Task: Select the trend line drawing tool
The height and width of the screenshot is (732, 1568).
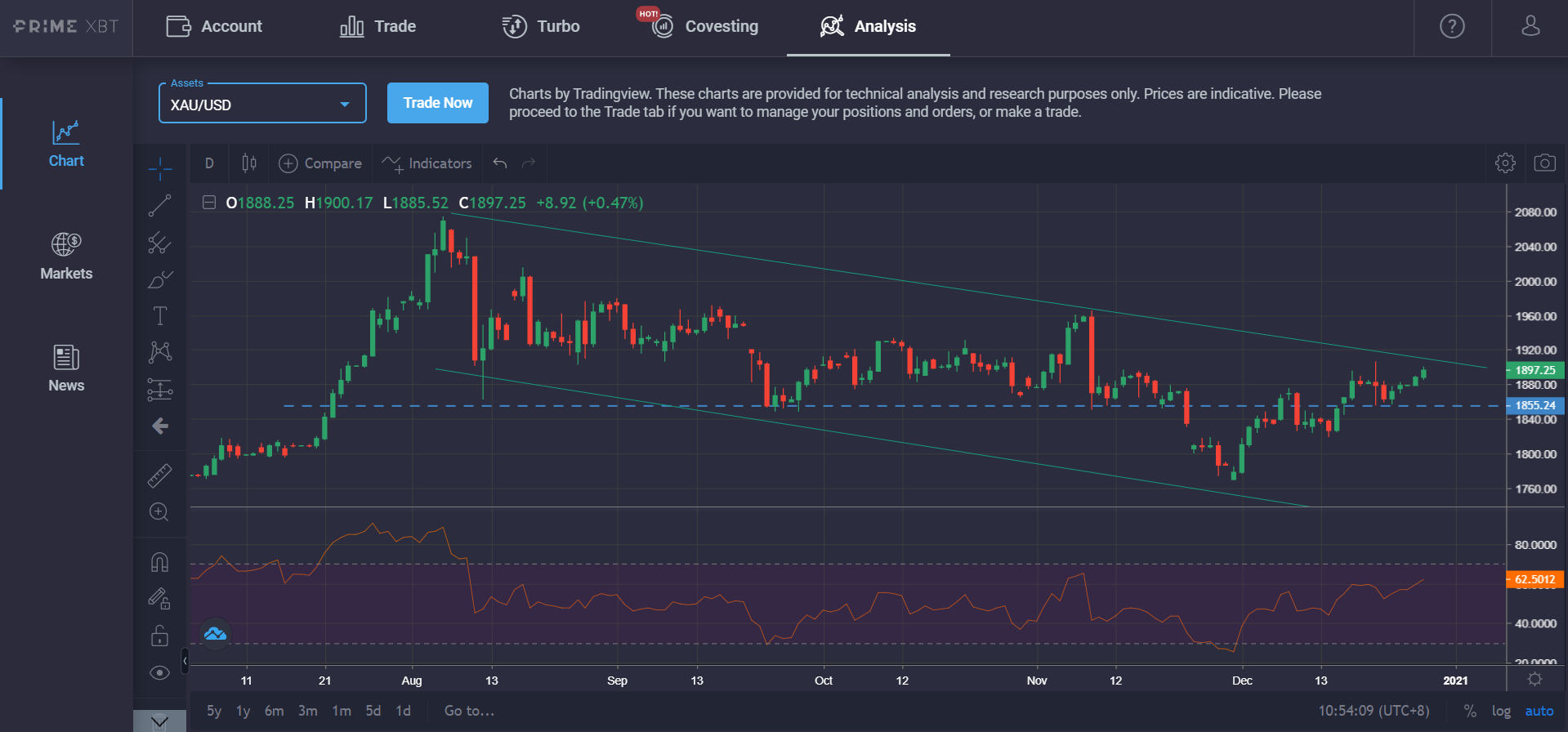Action: 160,205
